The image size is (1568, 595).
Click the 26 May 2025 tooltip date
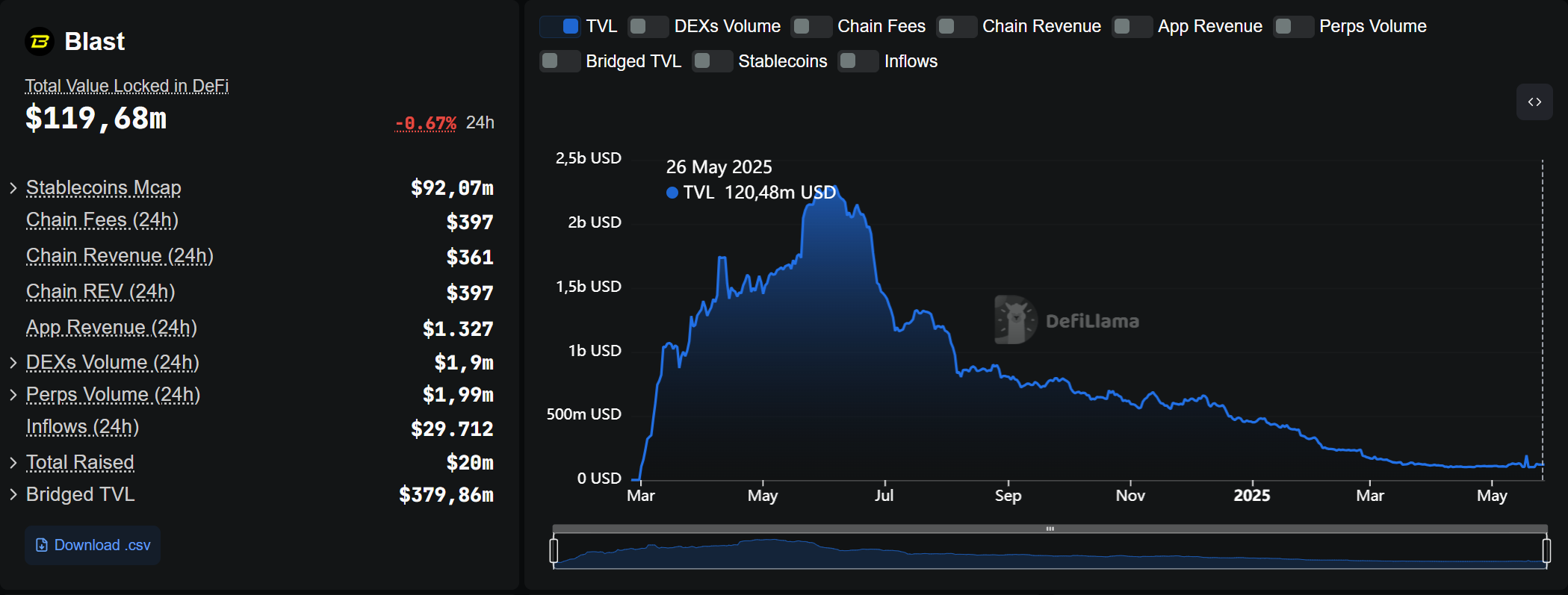click(x=719, y=167)
